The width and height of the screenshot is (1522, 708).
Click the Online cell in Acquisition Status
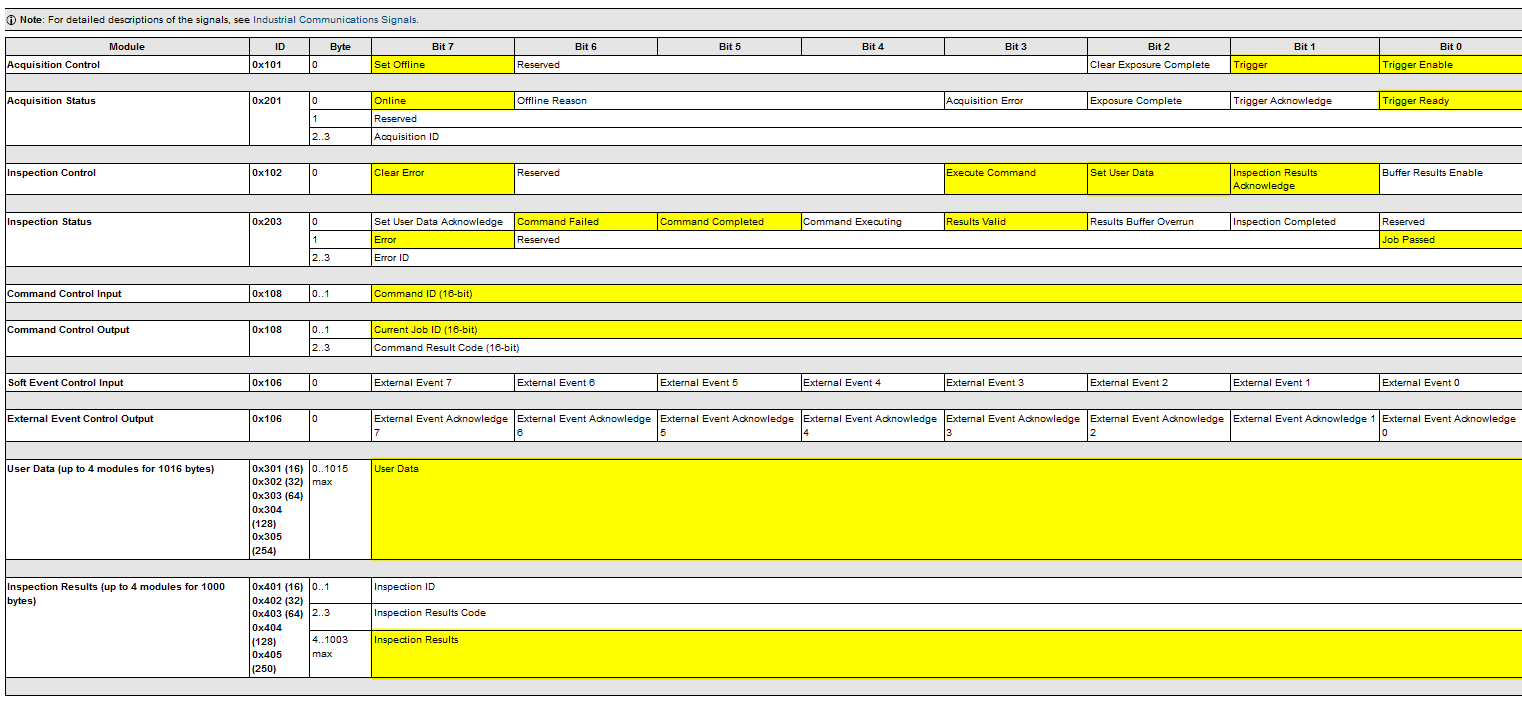click(443, 101)
